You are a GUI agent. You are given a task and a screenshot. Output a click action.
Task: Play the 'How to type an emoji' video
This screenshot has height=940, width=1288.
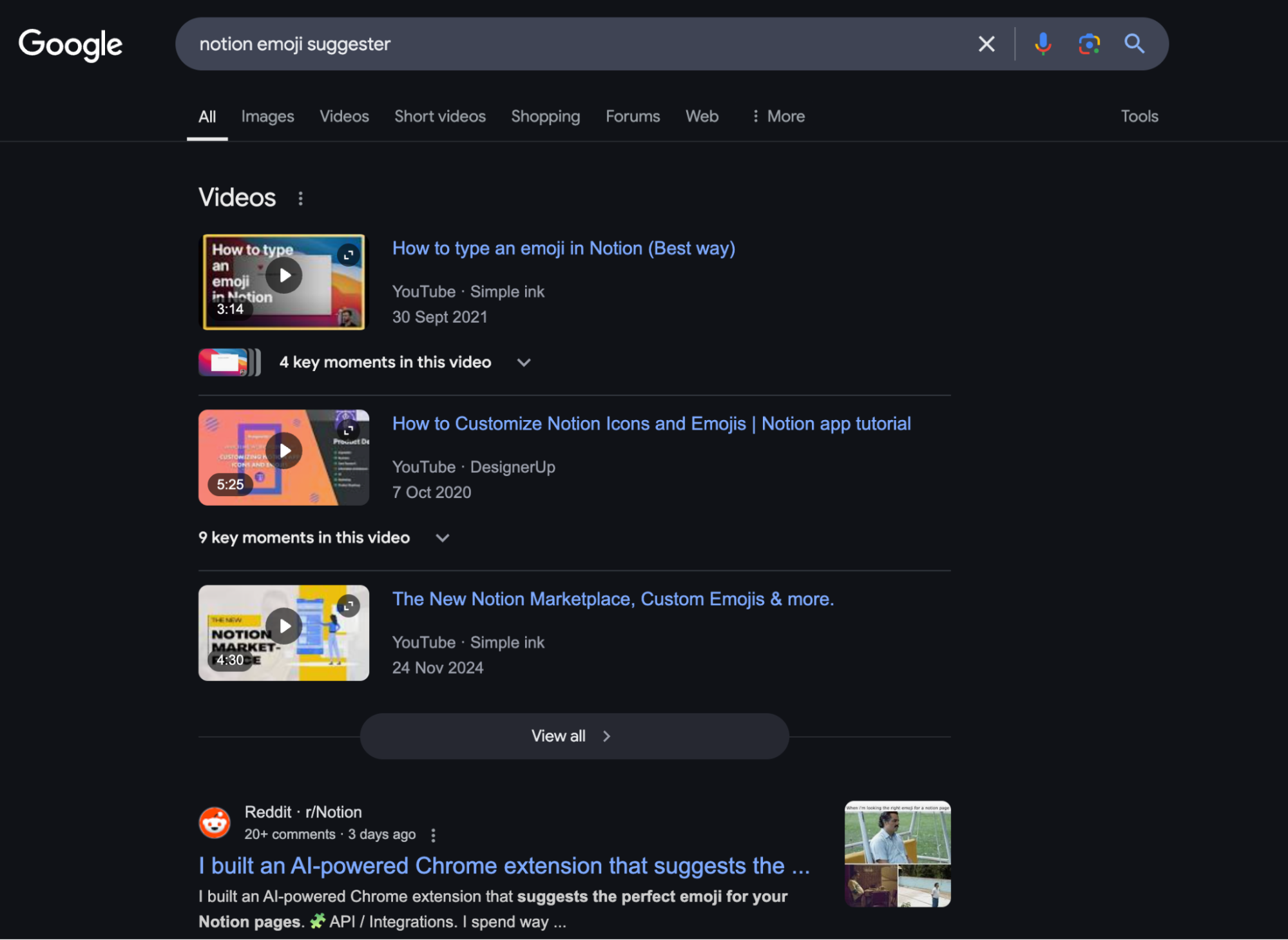tap(284, 276)
